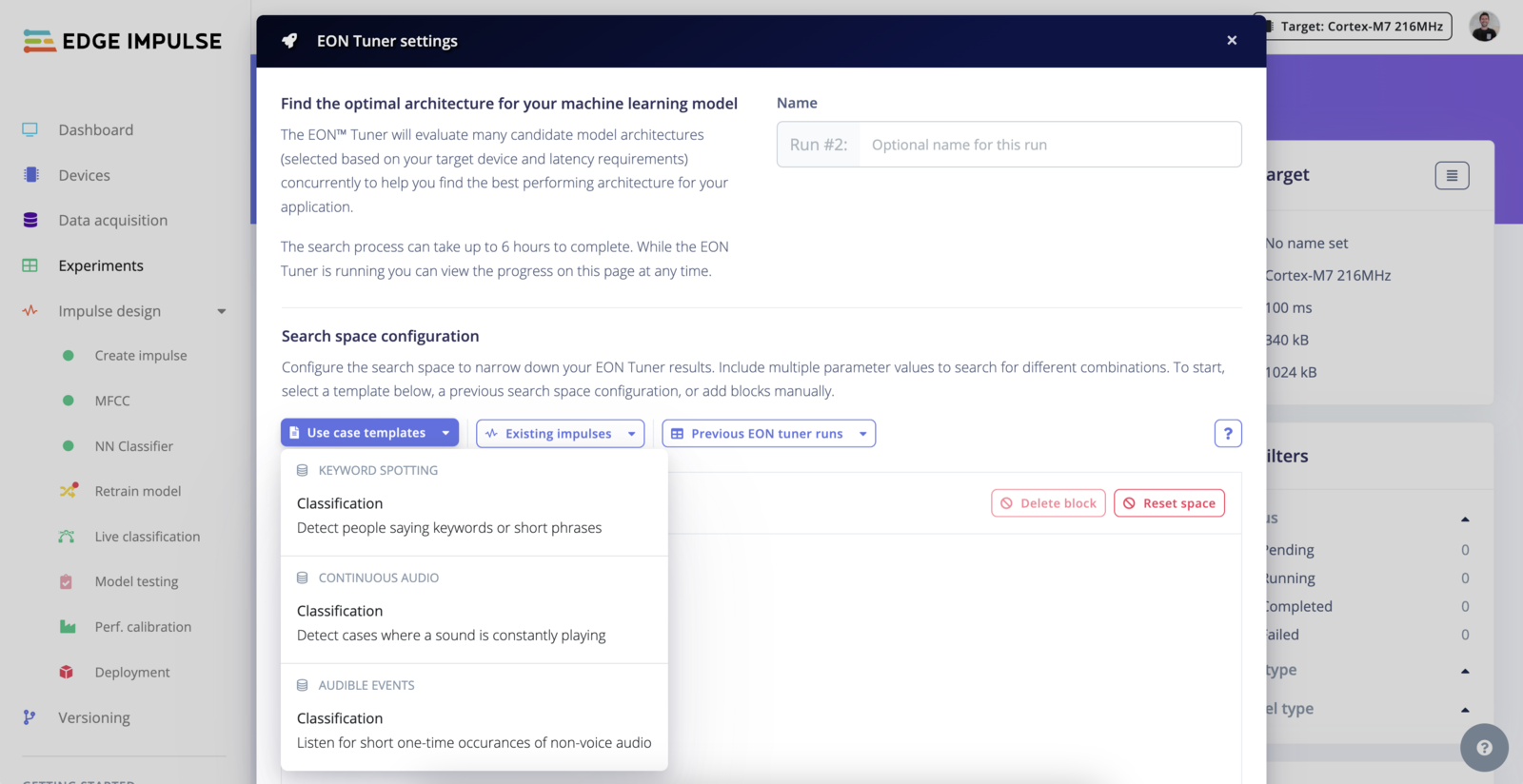This screenshot has height=784, width=1523.
Task: Open the floating help chat bubble
Action: point(1484,748)
